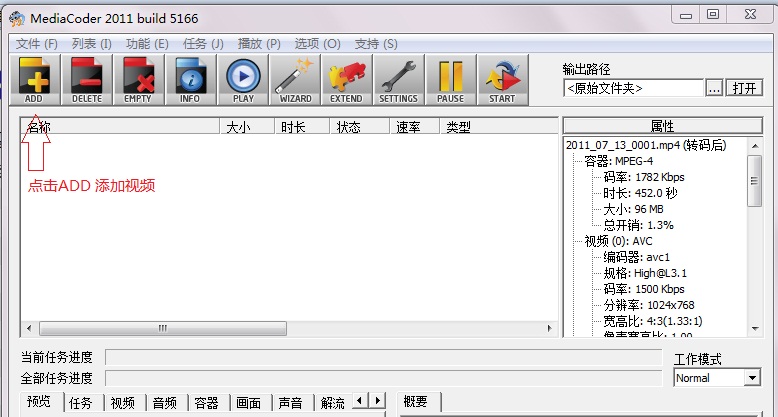The image size is (778, 417).
Task: Open the 列表 (I) menu
Action: [x=92, y=44]
